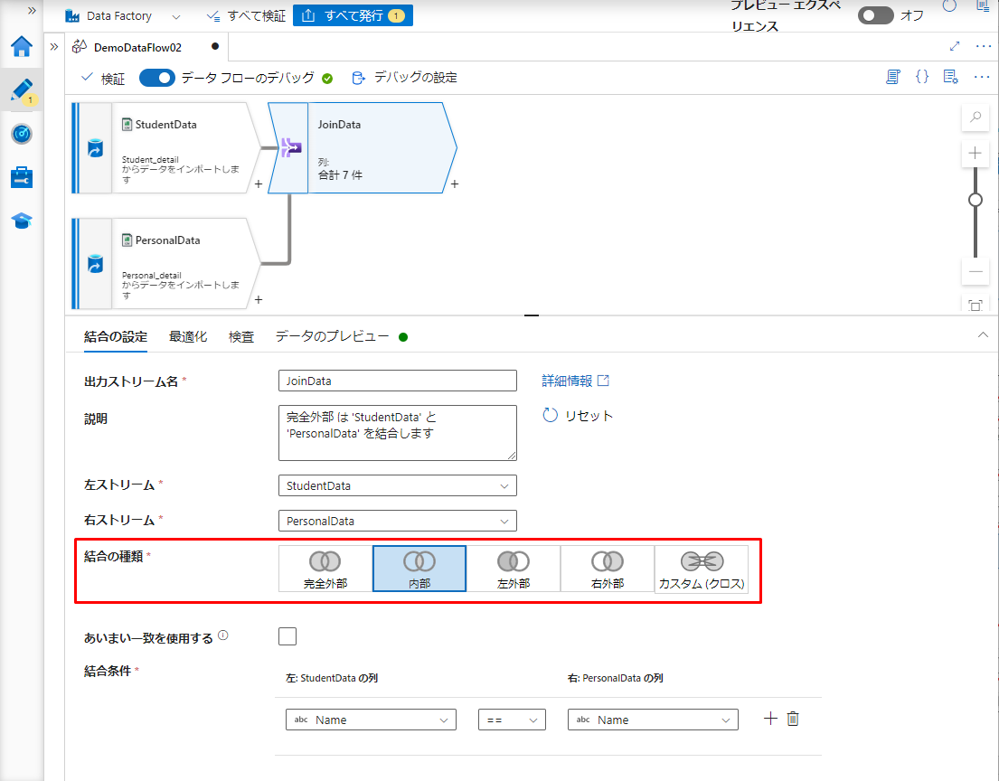The image size is (999, 781).
Task: Click the 検証 validate button
Action: tap(103, 78)
